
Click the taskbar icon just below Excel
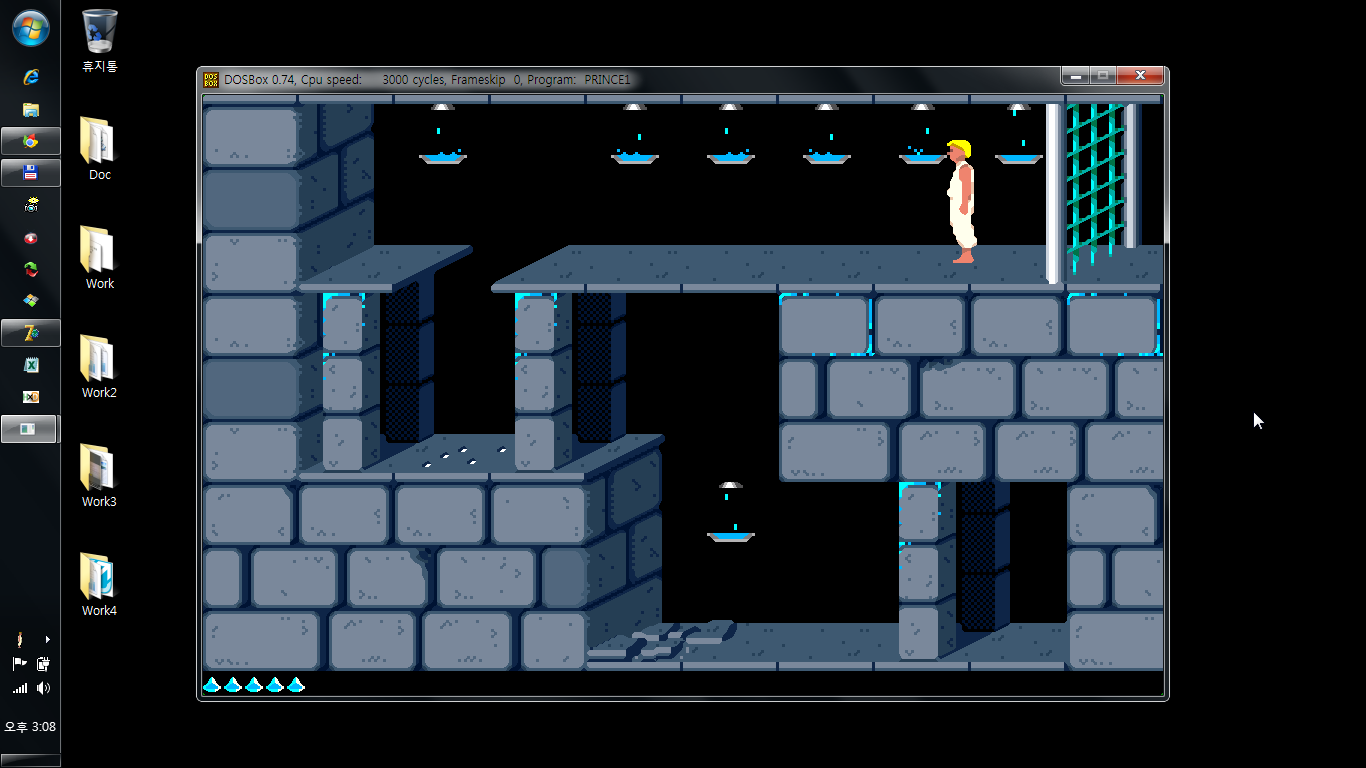pos(30,397)
